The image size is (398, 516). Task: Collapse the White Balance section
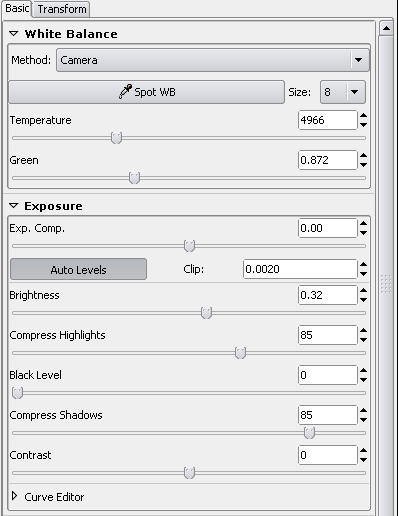(x=14, y=34)
